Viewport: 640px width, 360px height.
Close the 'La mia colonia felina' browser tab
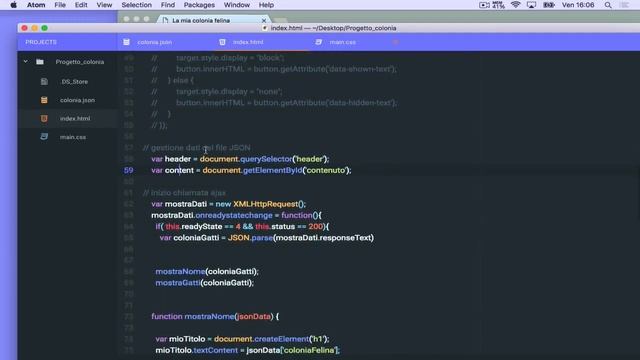click(x=264, y=20)
